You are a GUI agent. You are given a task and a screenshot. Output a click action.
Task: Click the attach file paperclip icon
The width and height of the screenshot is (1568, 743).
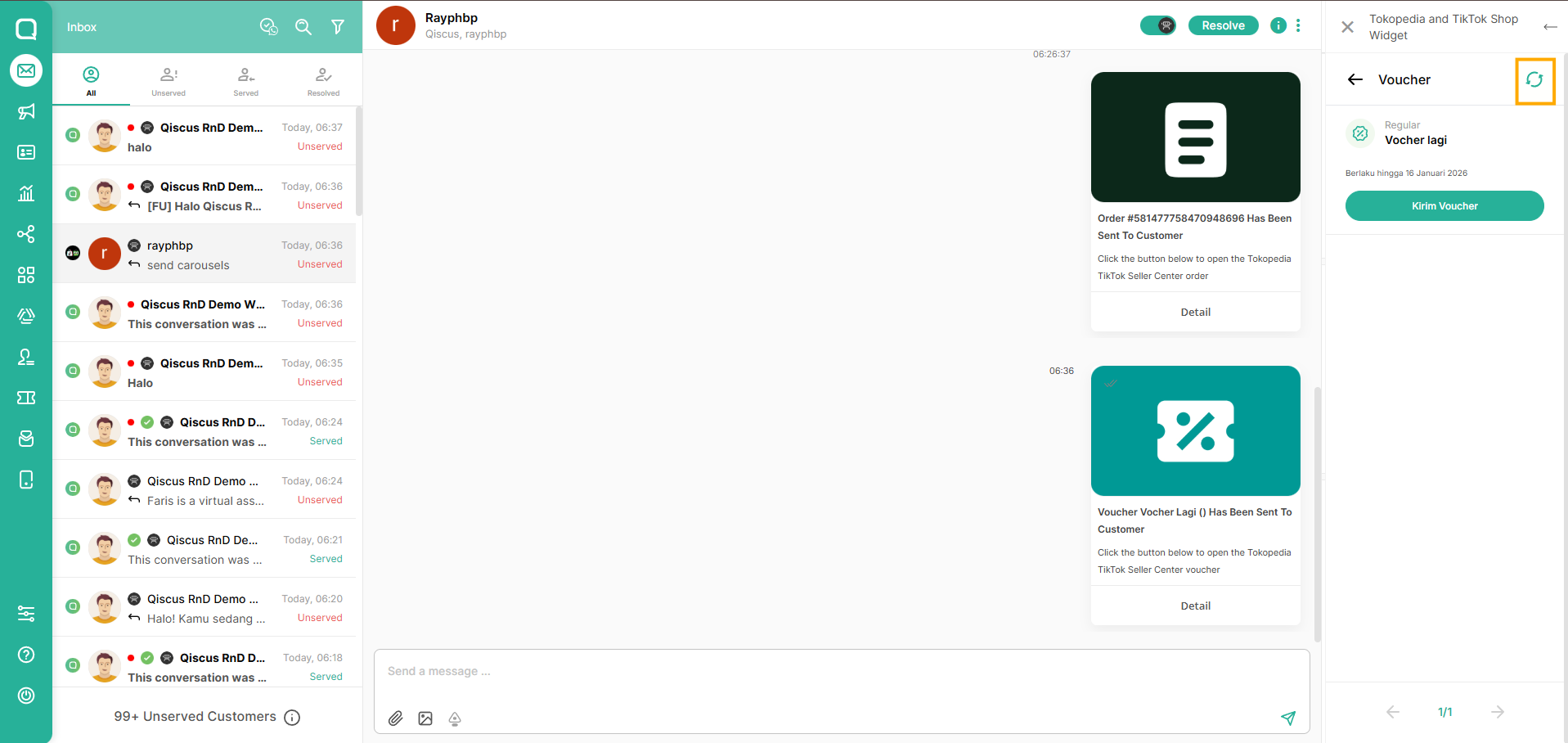click(x=396, y=718)
